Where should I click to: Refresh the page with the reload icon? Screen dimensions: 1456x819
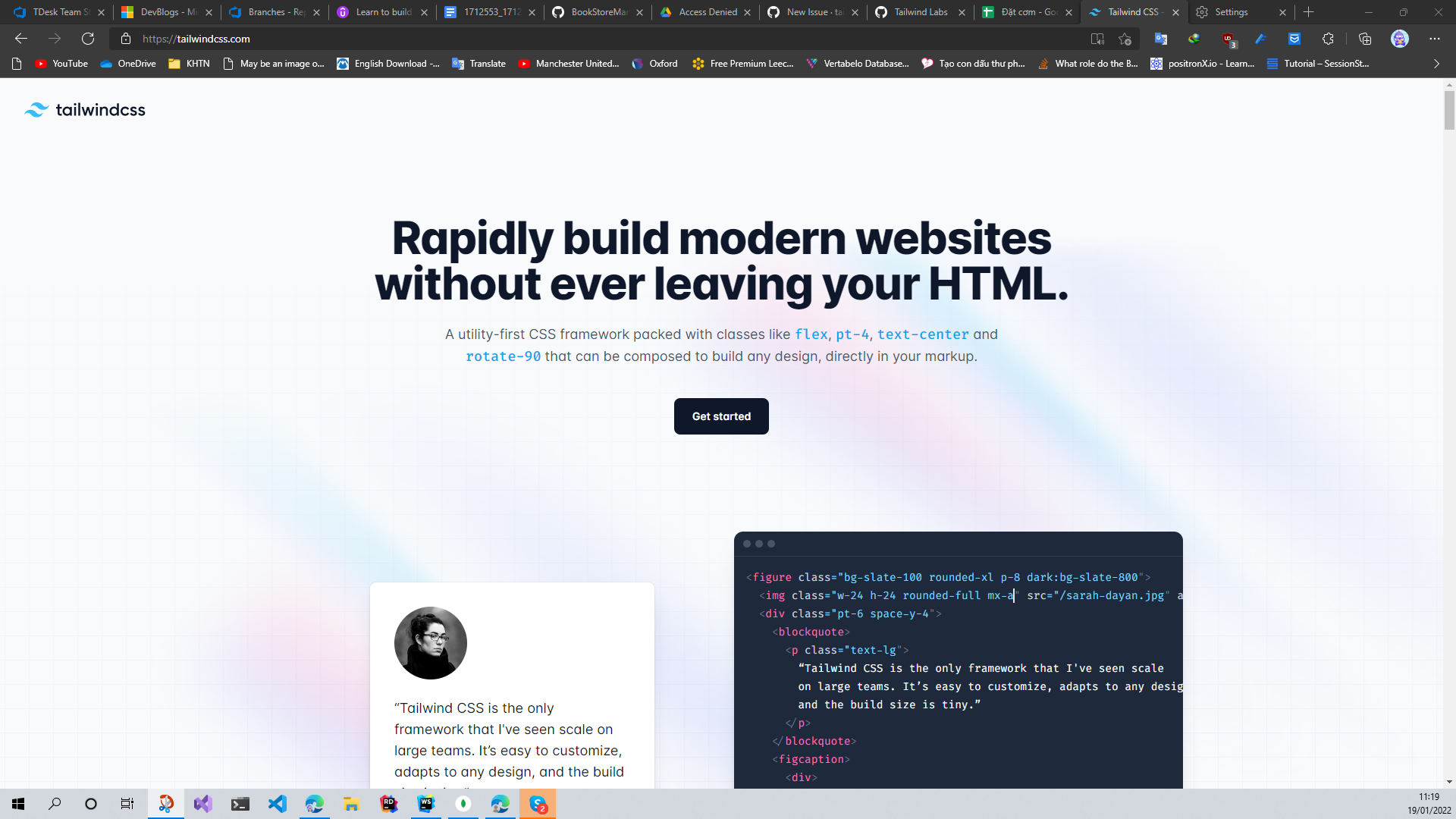88,39
